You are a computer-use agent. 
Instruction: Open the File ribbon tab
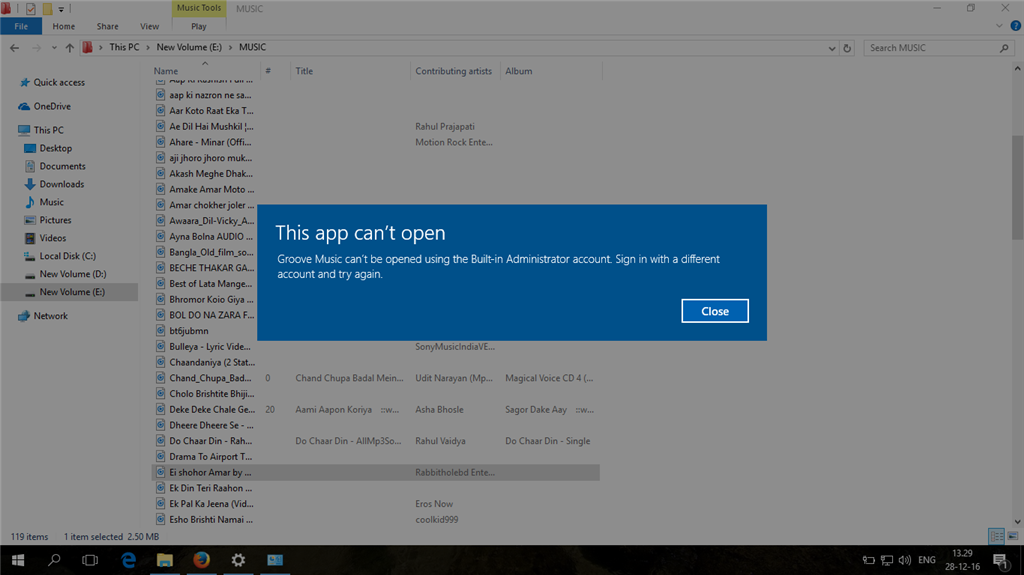coord(21,26)
